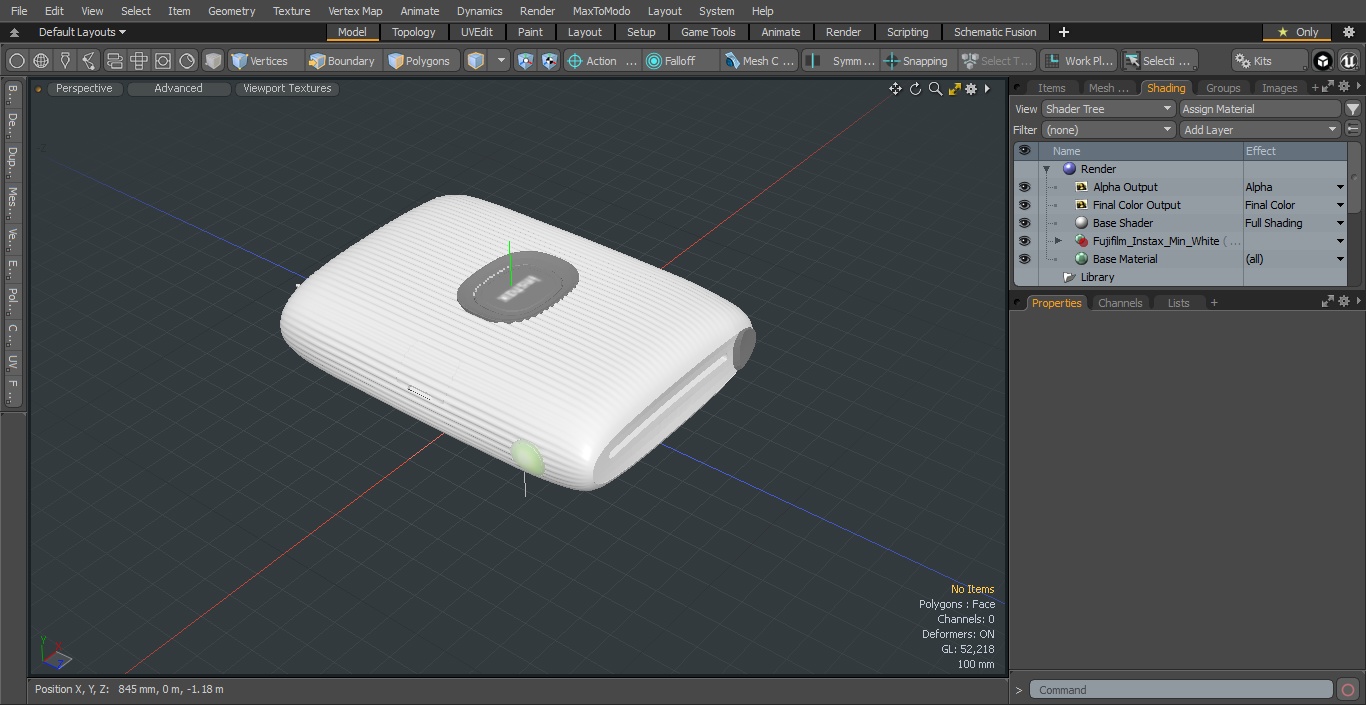The width and height of the screenshot is (1366, 705).
Task: Click the Boundary selection mode button
Action: [342, 61]
